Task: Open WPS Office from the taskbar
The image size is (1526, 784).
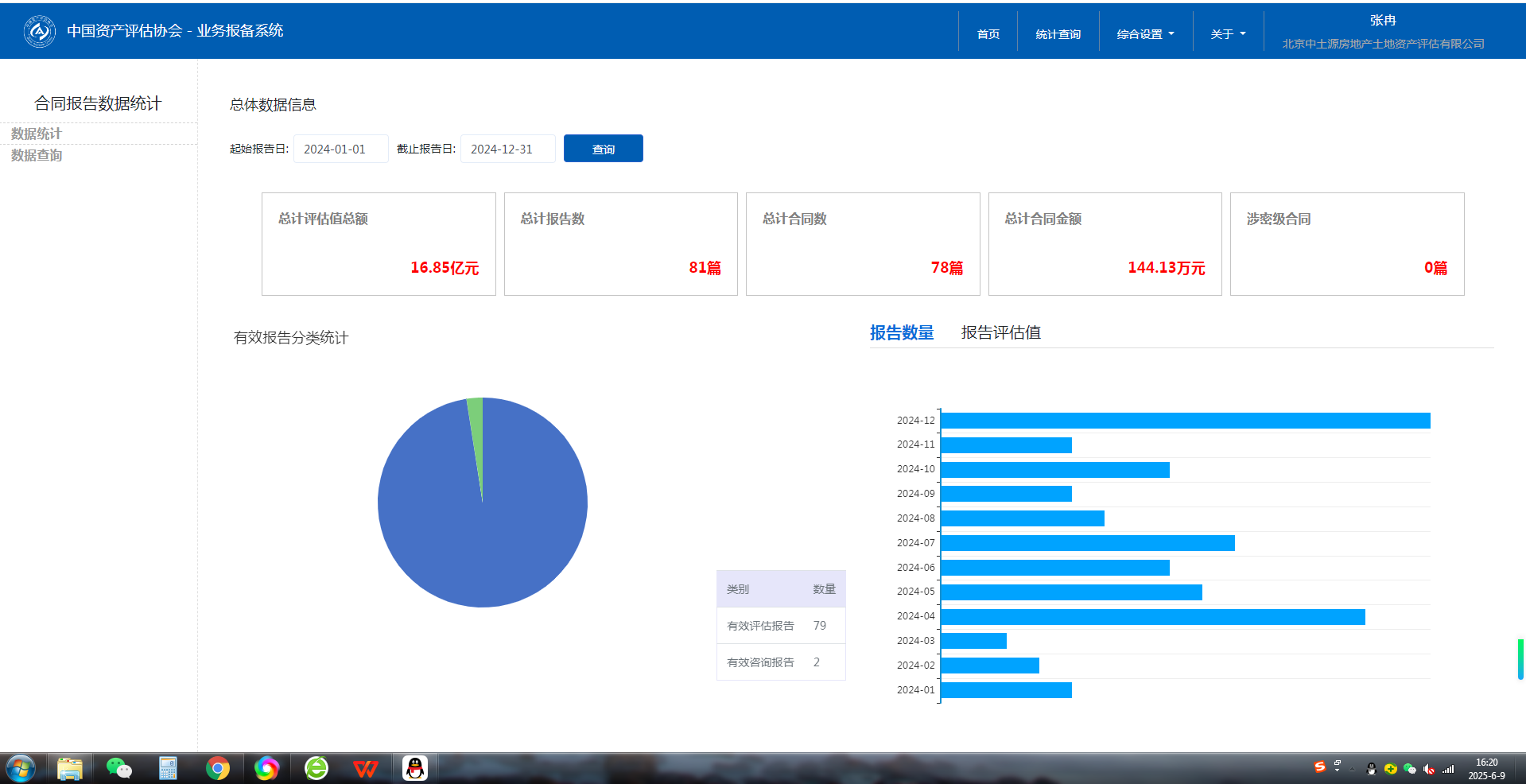Action: tap(365, 768)
